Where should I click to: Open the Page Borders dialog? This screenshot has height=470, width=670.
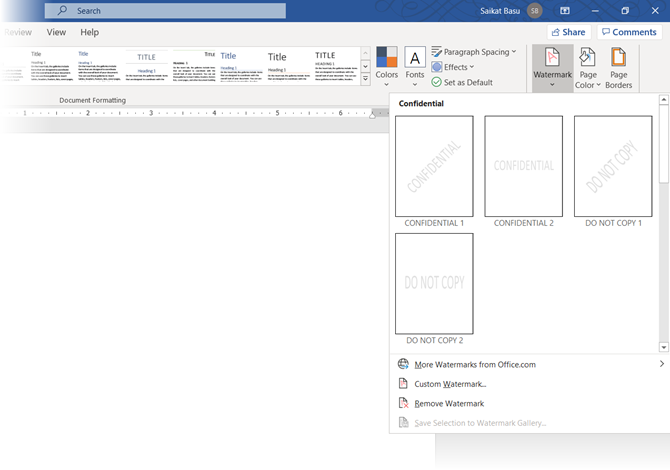[618, 68]
